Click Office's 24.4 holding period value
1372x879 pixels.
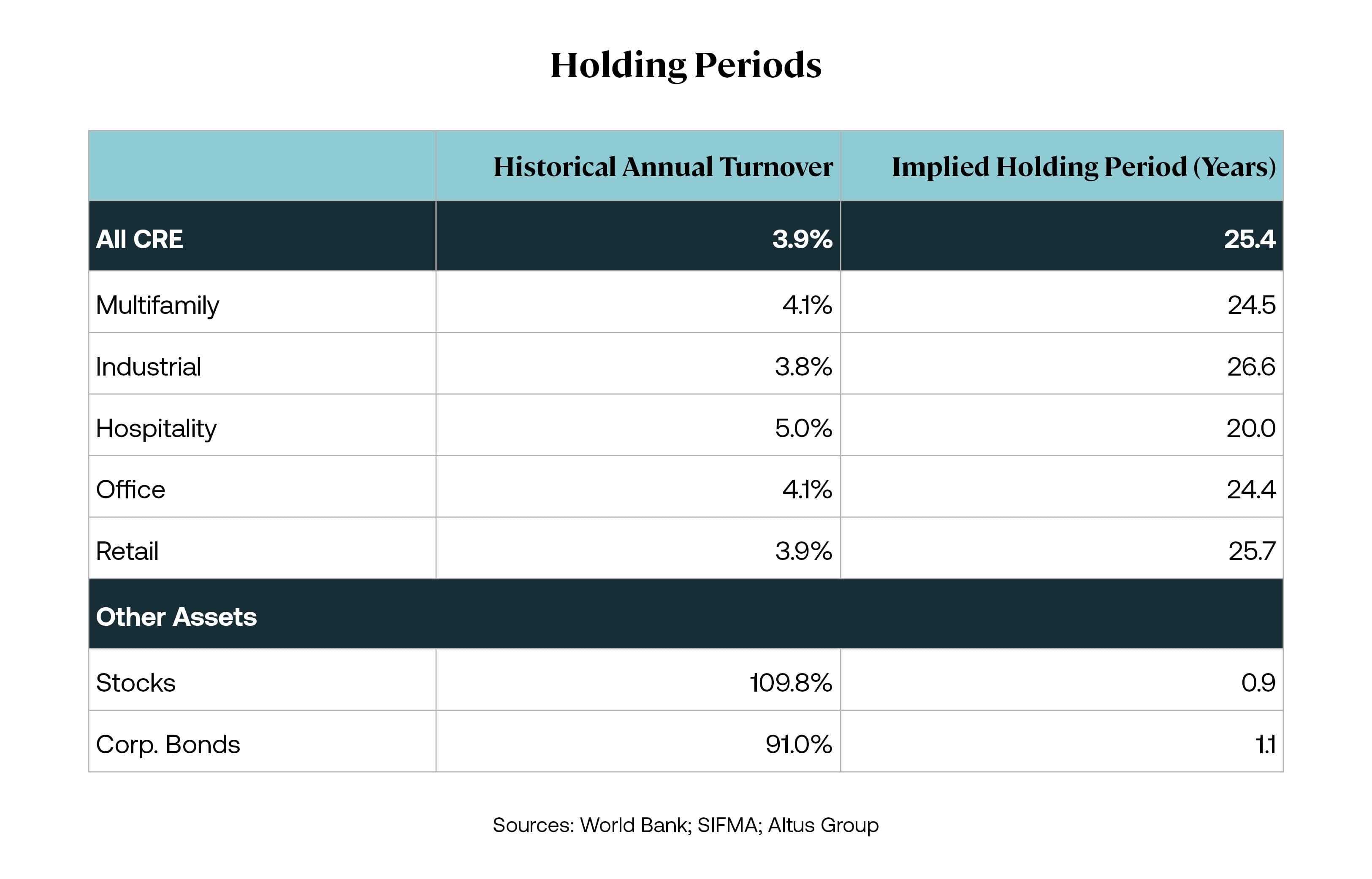(x=1250, y=490)
